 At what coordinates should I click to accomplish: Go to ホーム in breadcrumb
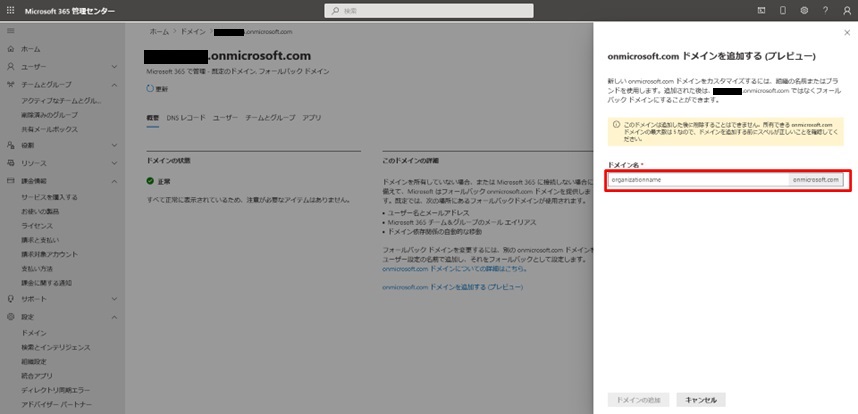(159, 32)
